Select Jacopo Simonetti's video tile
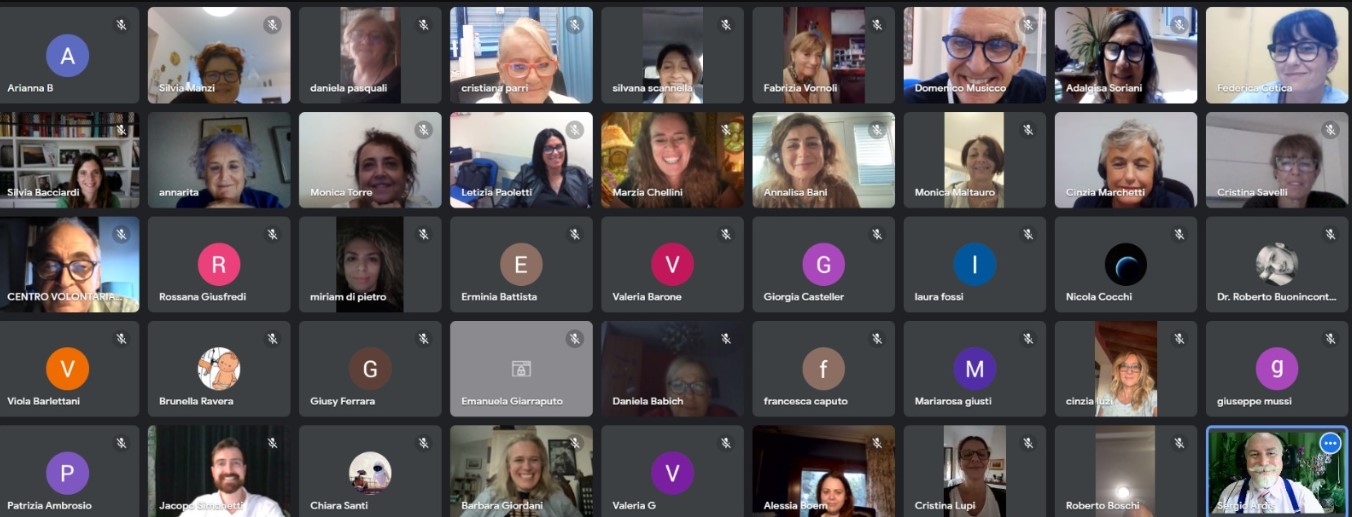Screen dimensions: 1352x517 [x=219, y=471]
